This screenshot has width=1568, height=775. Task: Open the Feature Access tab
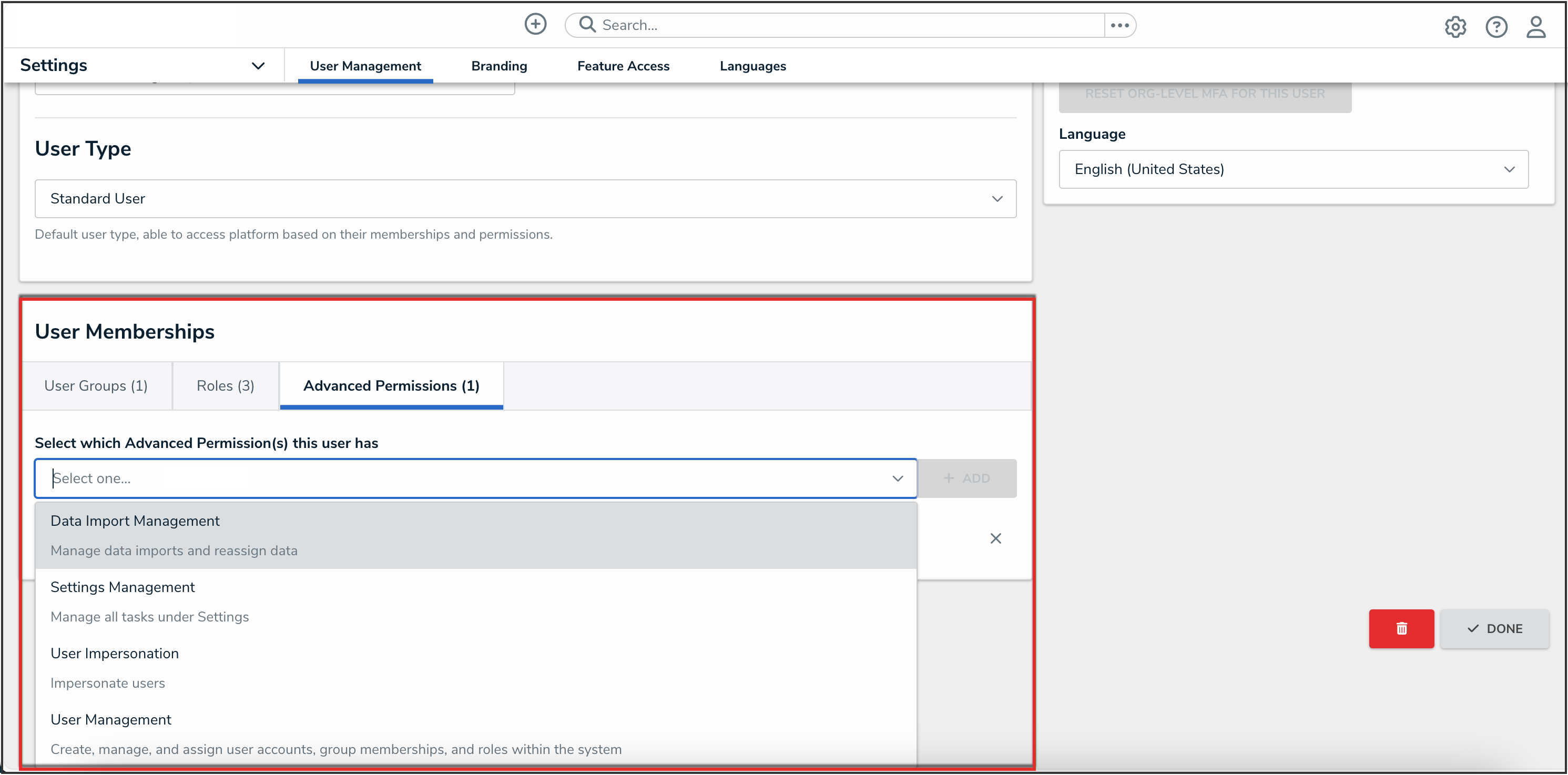point(623,66)
